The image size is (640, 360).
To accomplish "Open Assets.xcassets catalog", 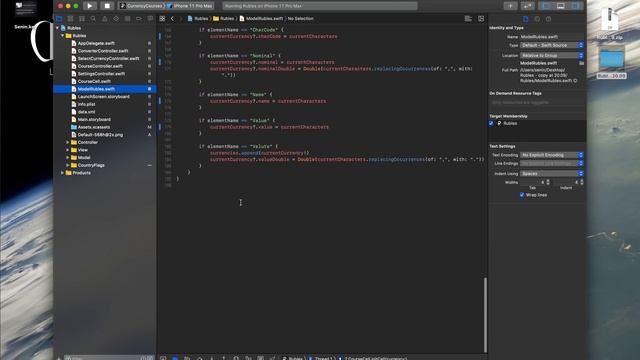I will [93, 127].
